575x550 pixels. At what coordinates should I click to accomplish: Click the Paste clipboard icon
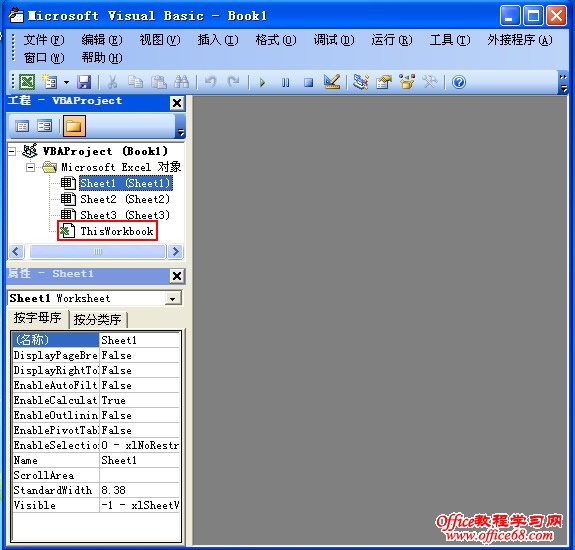[x=159, y=82]
